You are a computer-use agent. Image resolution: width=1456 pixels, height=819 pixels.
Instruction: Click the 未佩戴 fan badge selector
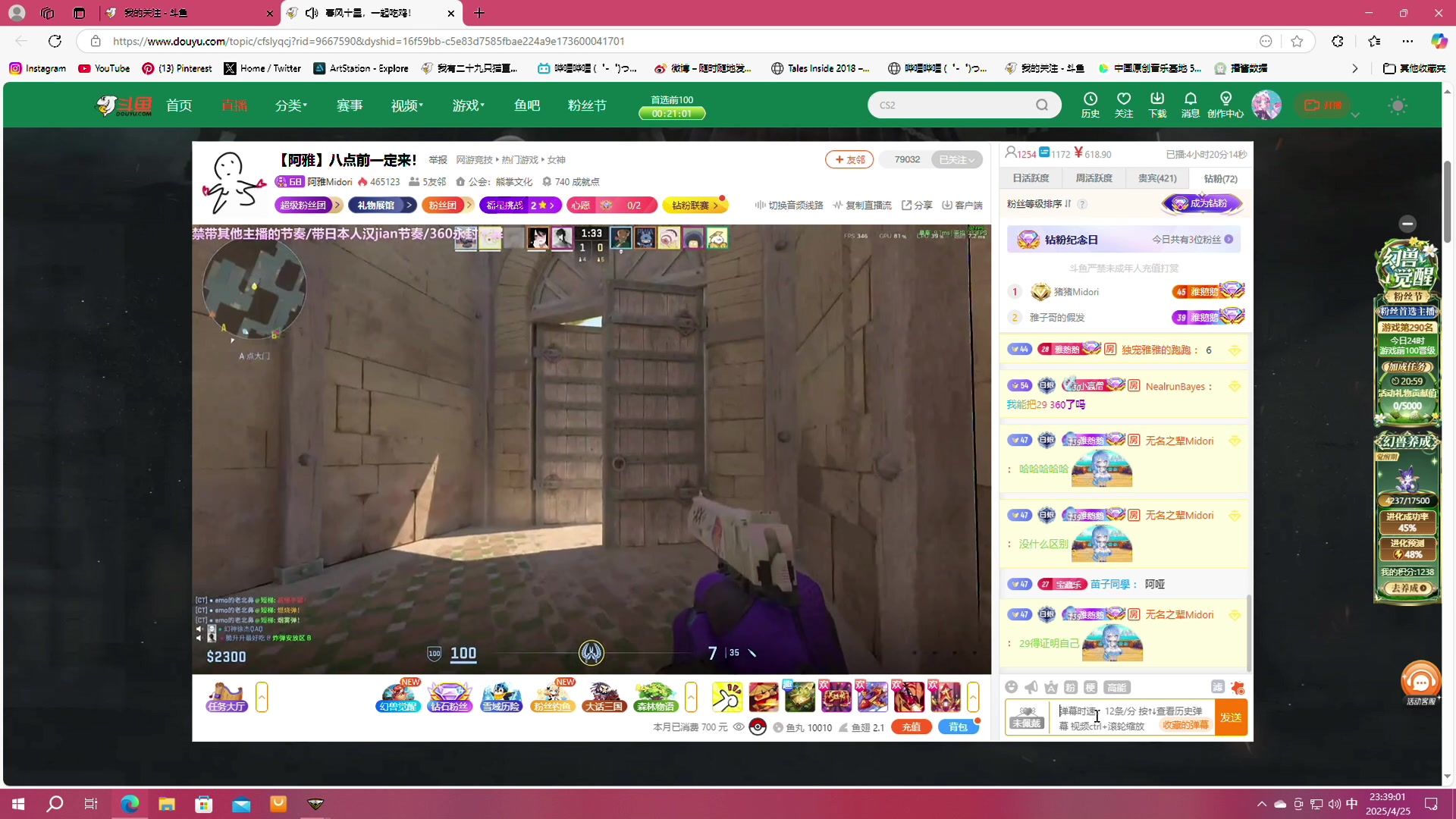click(1027, 717)
